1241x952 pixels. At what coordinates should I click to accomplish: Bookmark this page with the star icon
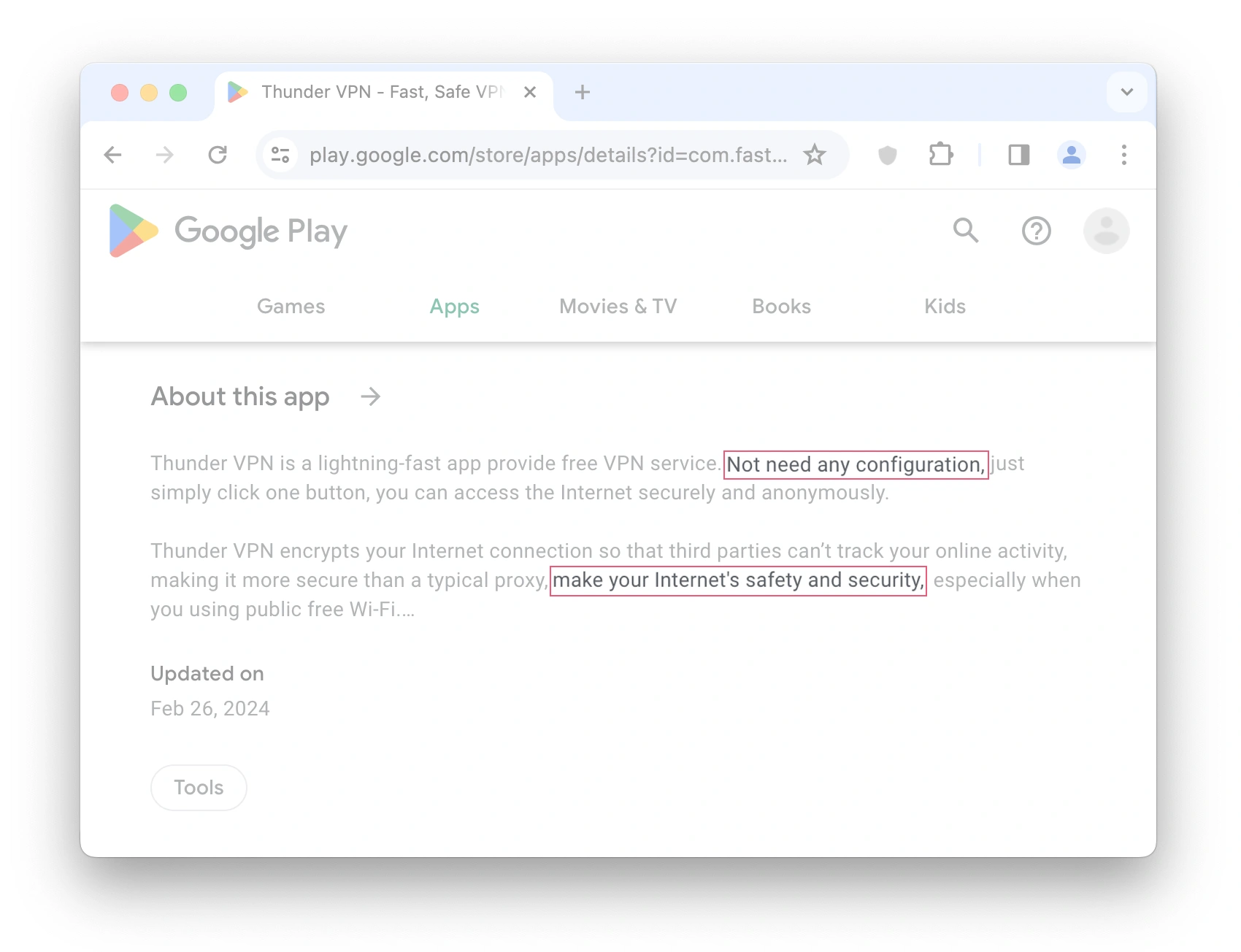point(815,155)
